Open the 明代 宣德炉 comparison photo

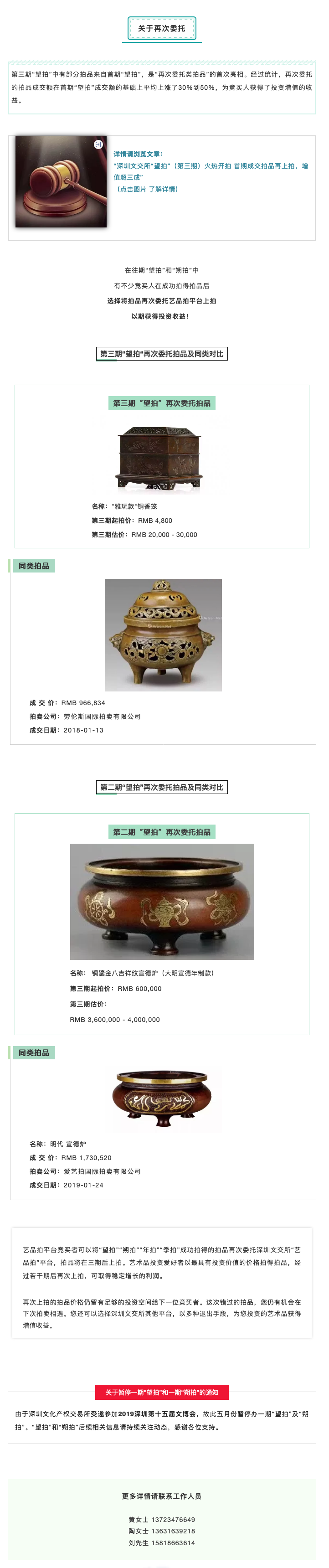162,1101
